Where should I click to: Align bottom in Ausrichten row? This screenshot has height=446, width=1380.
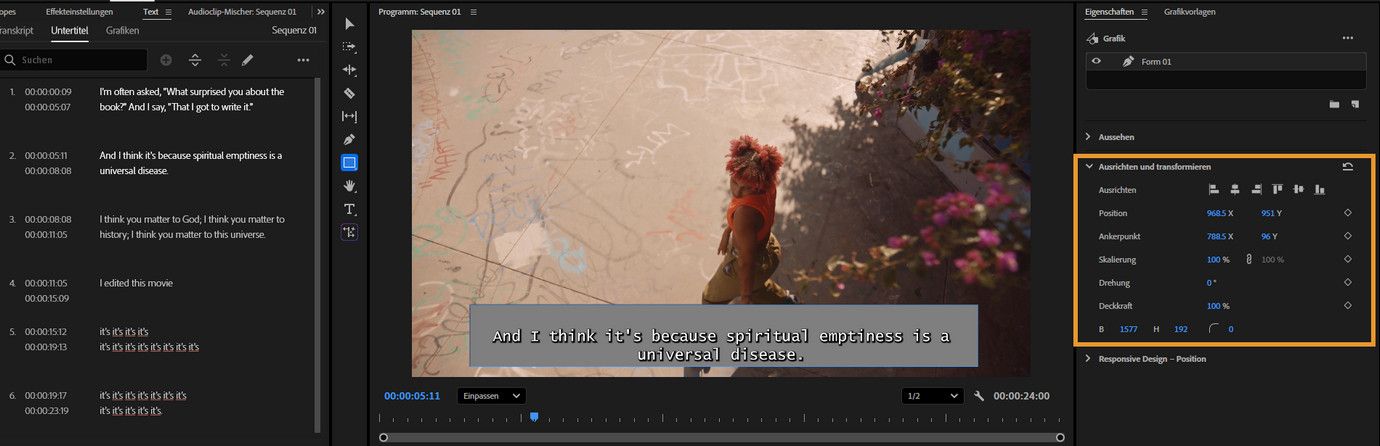1319,189
